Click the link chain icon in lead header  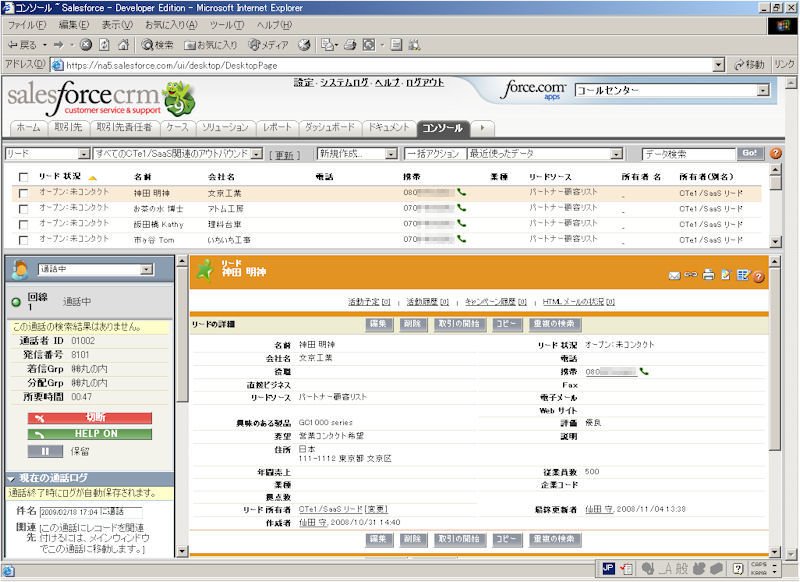click(x=690, y=274)
